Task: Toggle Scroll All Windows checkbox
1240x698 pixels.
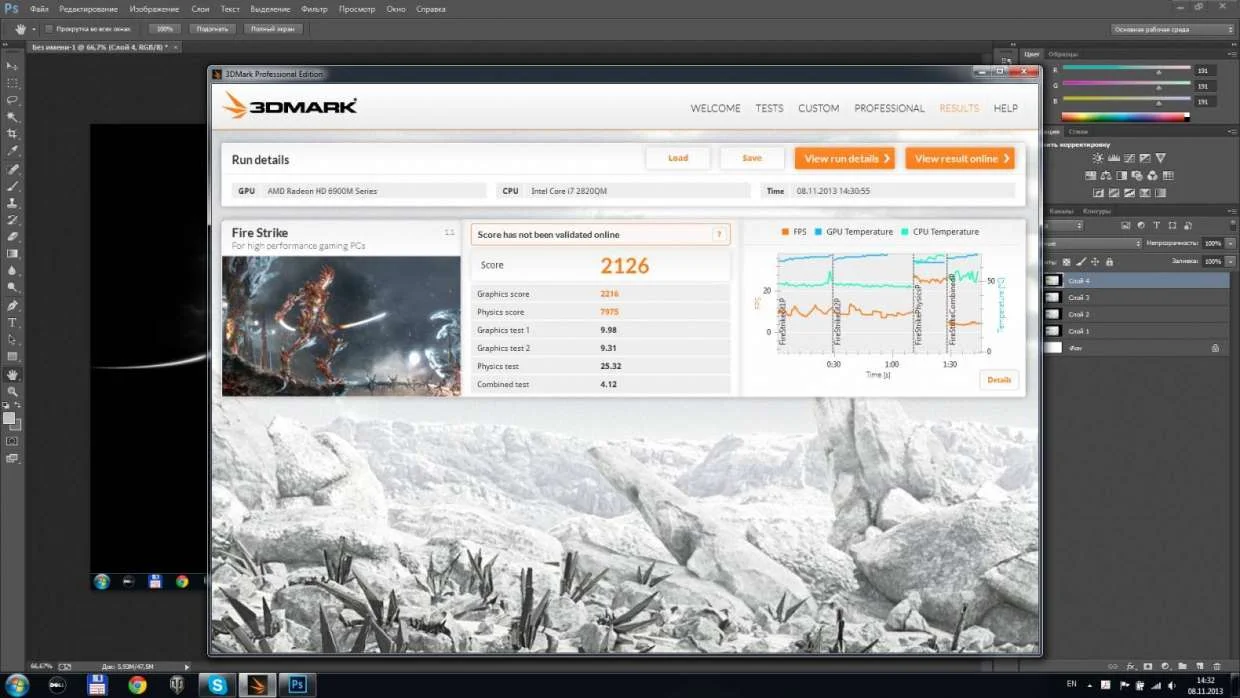Action: pyautogui.click(x=49, y=29)
